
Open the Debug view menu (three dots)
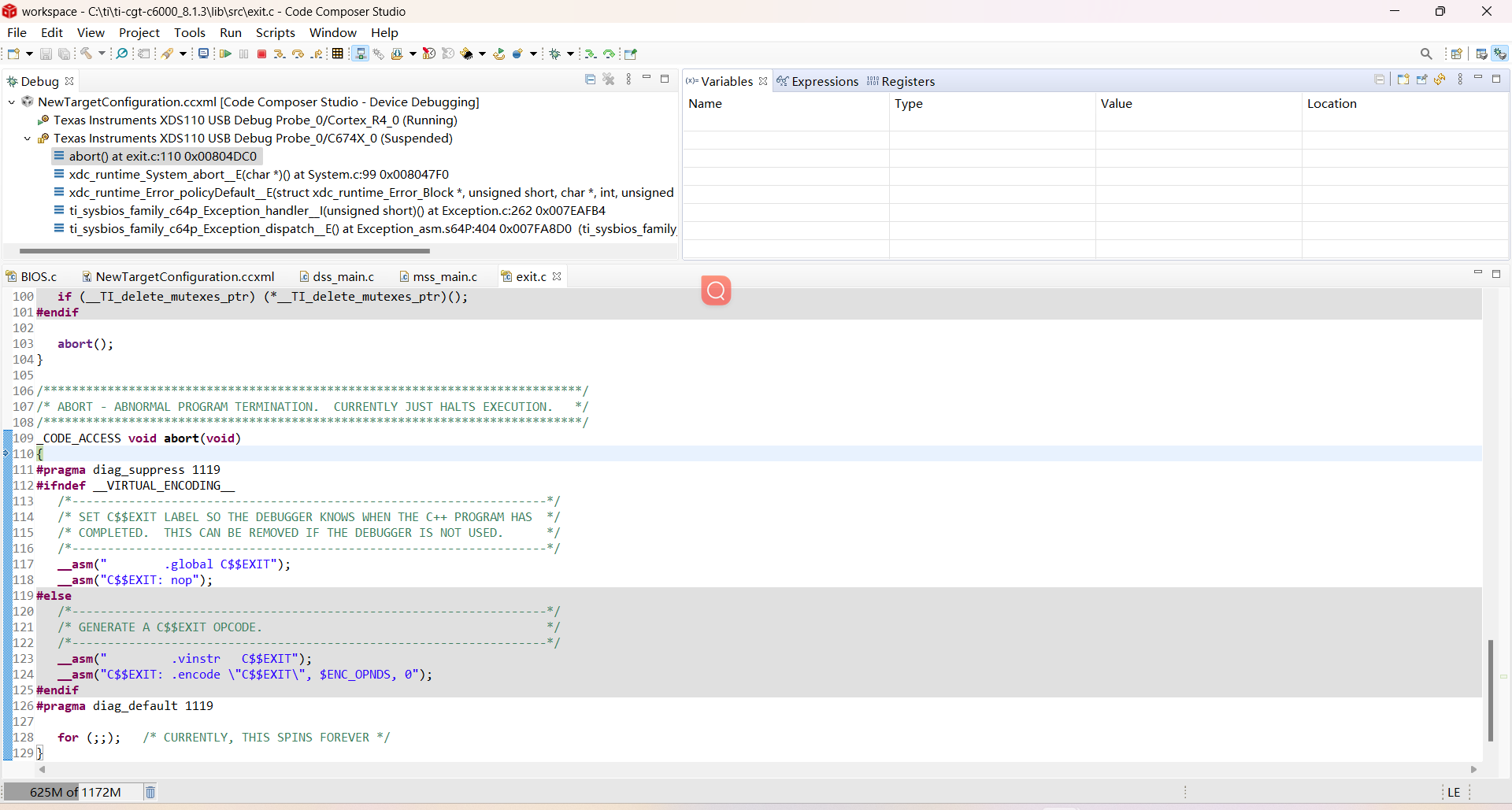pos(628,80)
